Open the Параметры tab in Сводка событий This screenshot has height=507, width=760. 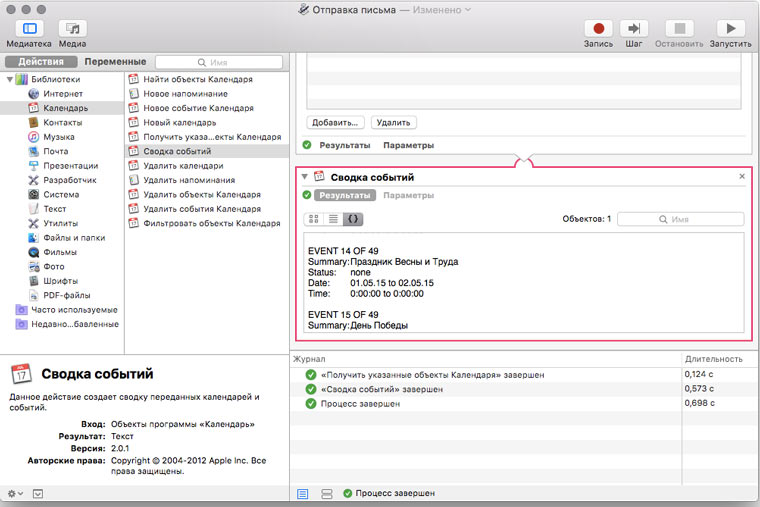click(408, 196)
